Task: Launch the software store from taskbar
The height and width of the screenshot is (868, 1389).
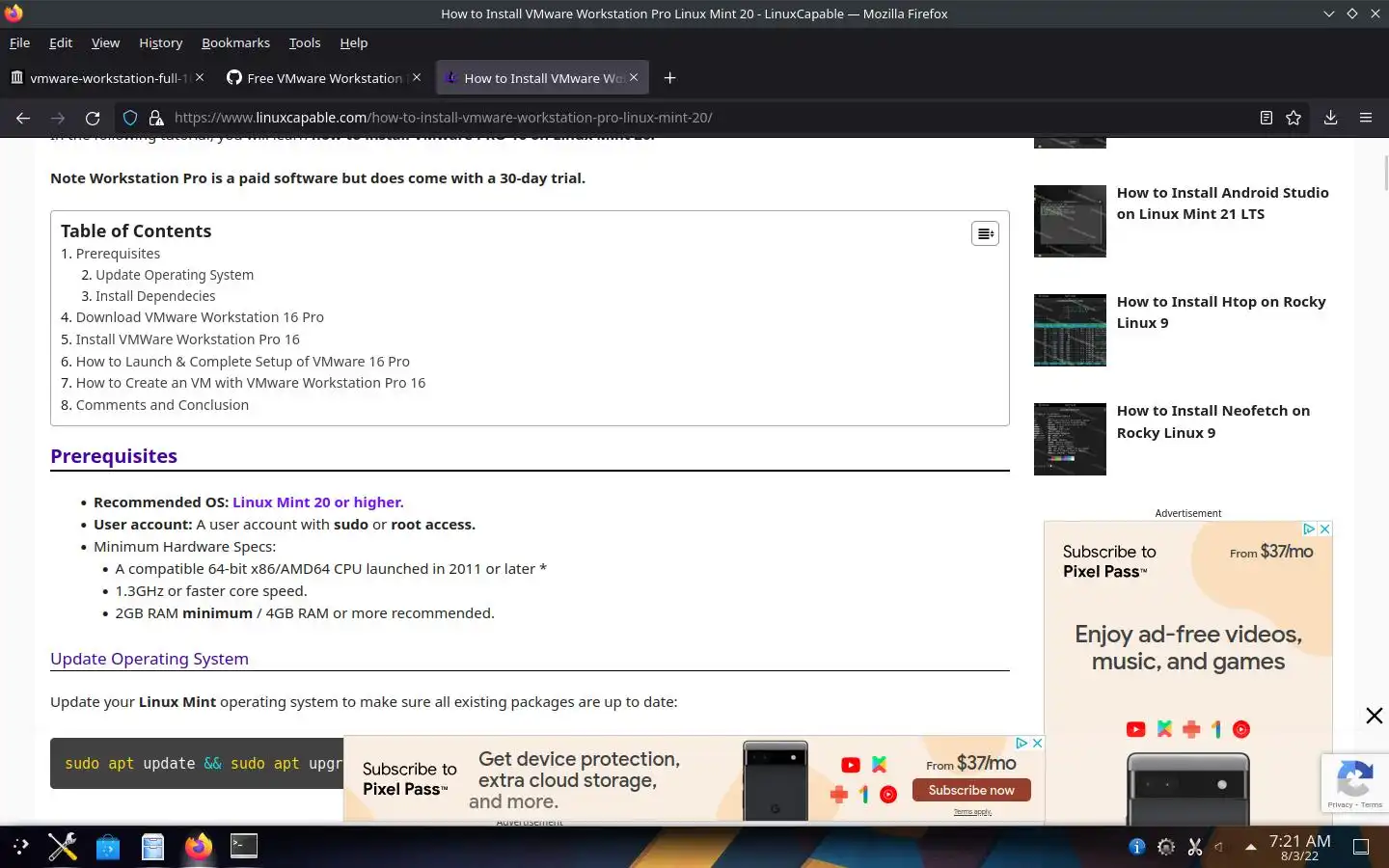Action: click(x=108, y=847)
